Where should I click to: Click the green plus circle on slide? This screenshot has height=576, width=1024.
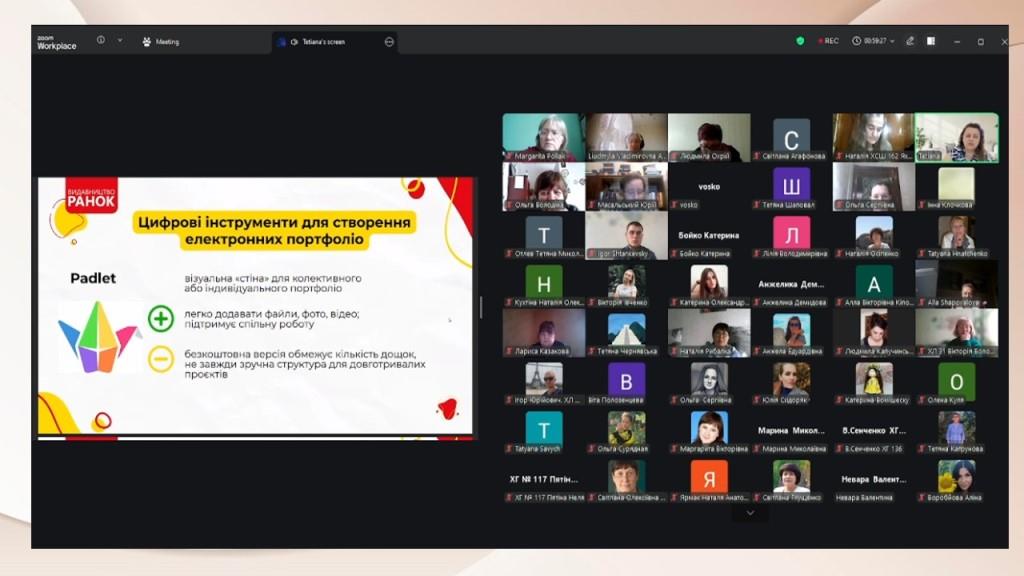161,319
